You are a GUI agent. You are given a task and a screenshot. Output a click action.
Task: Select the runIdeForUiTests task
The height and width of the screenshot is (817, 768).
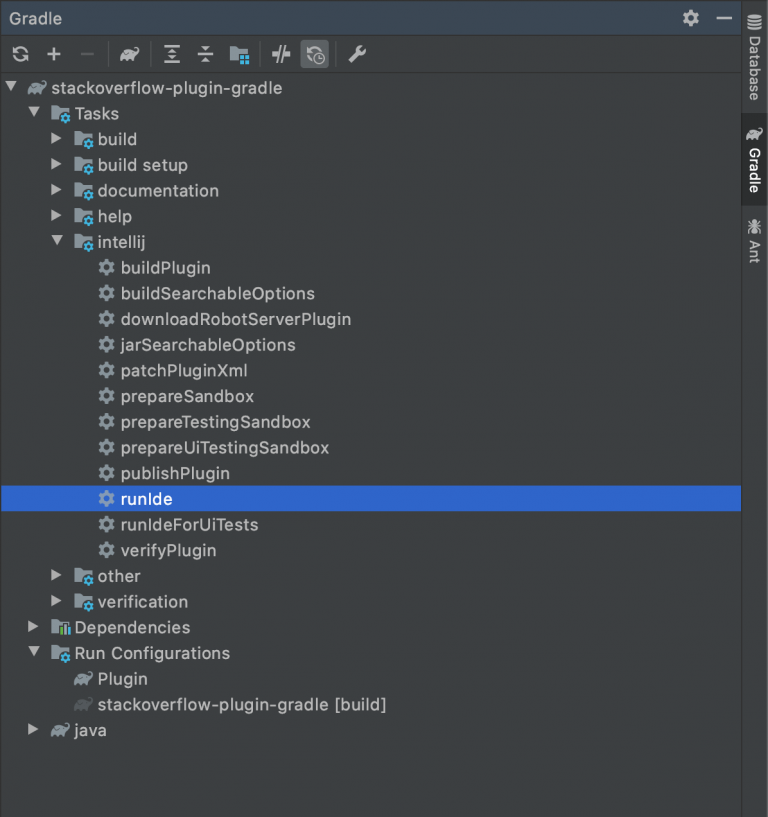pos(190,525)
